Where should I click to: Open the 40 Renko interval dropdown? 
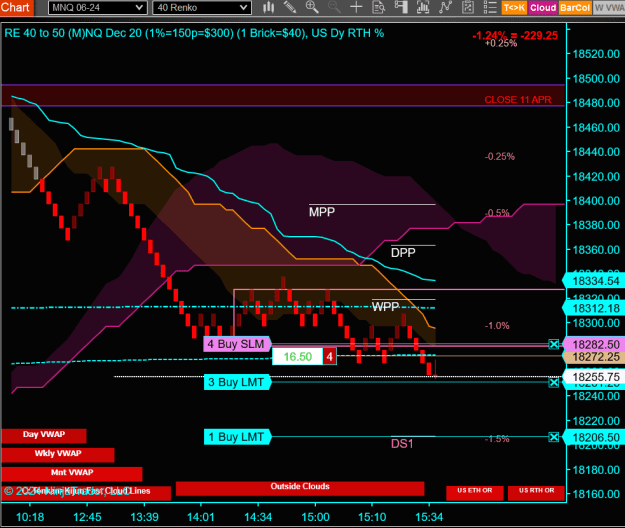click(202, 8)
